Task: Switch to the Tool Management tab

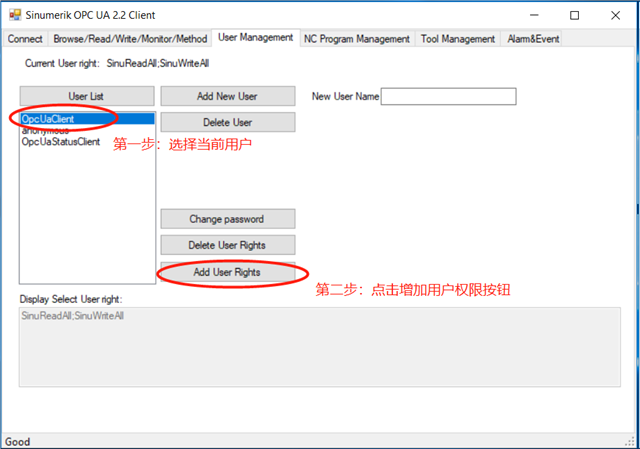Action: 458,39
